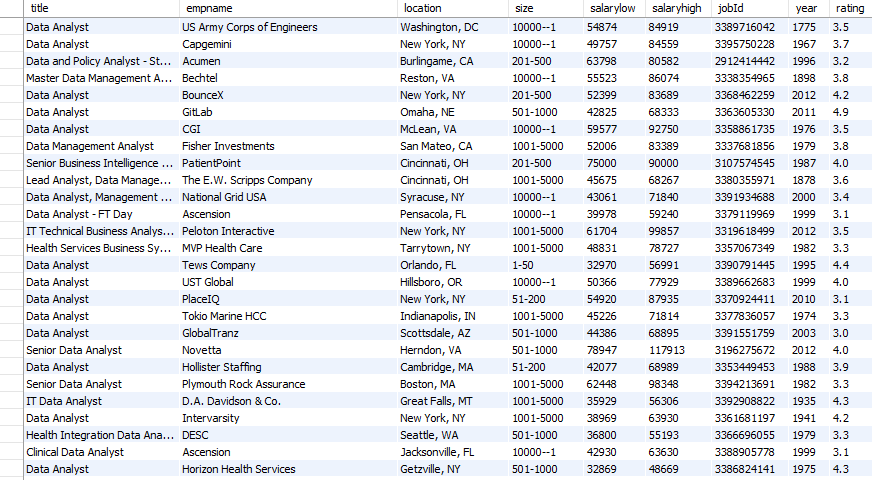Select Data and Policy Analyst title cell
This screenshot has width=872, height=480.
click(x=101, y=61)
